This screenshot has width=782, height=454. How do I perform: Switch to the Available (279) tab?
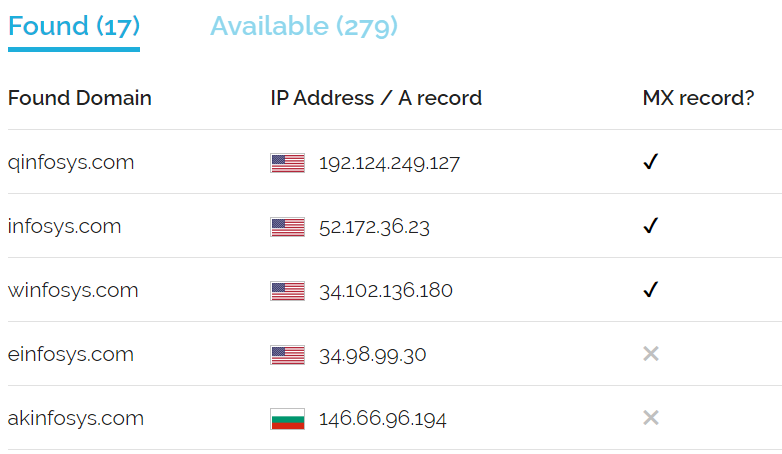304,26
